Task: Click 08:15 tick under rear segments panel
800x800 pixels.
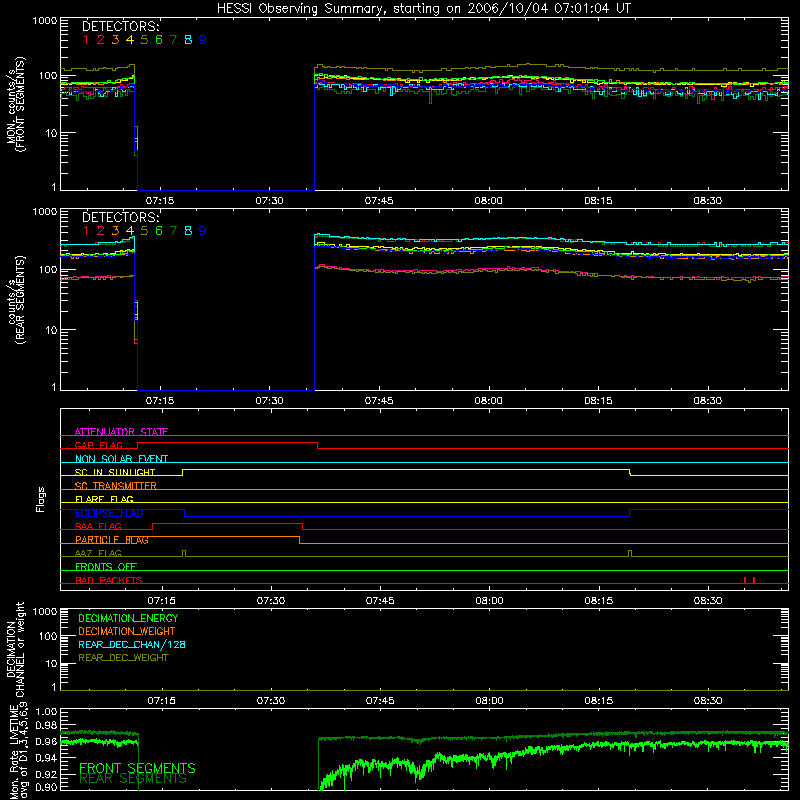Action: pyautogui.click(x=598, y=401)
